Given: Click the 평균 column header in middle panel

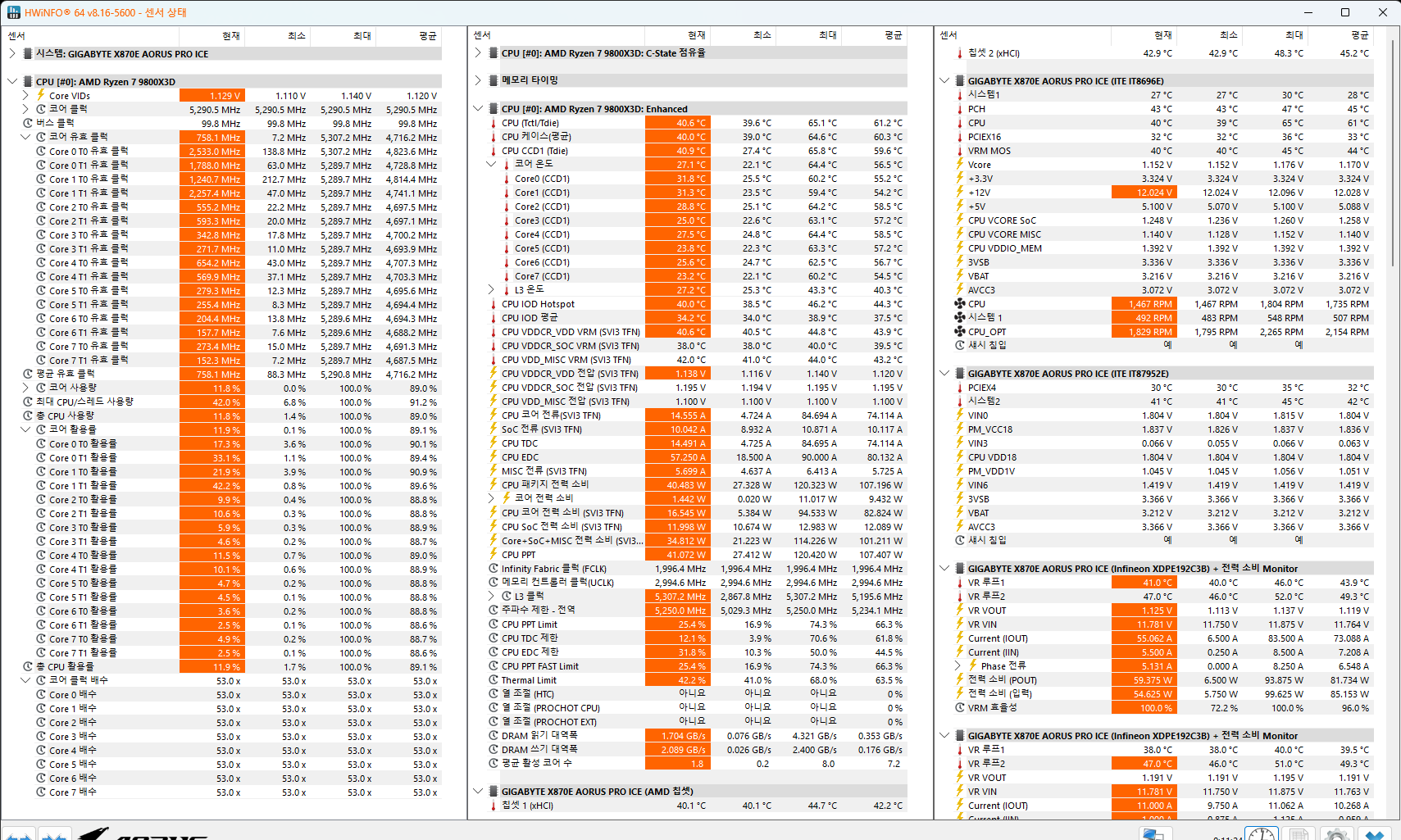Looking at the screenshot, I should point(893,35).
